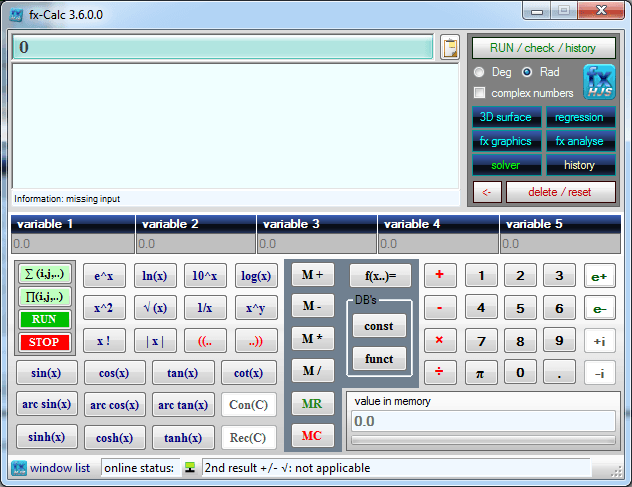Insert the tanh(x) function

[x=183, y=437]
